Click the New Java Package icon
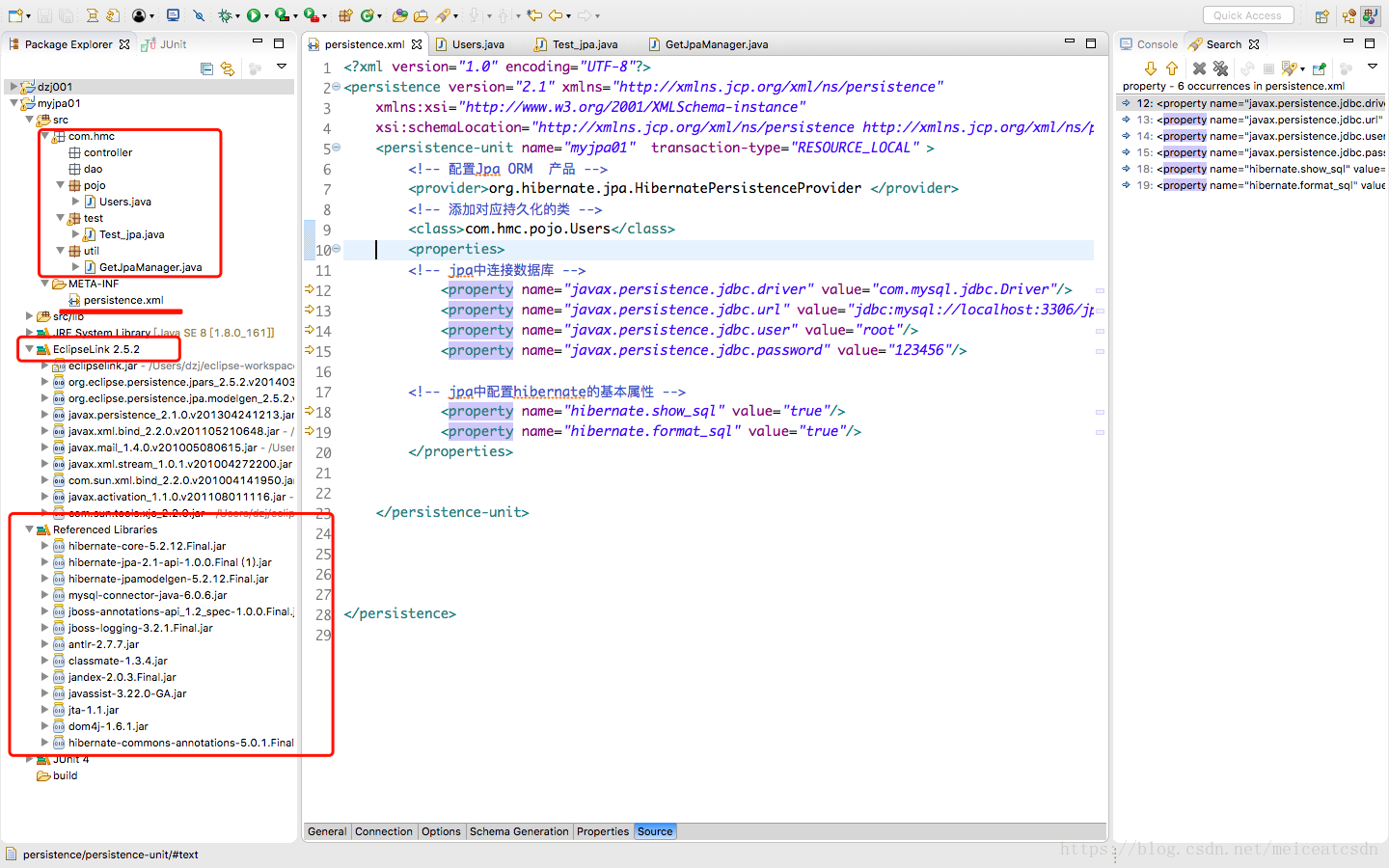Screen dimensions: 1389x868 (345, 15)
